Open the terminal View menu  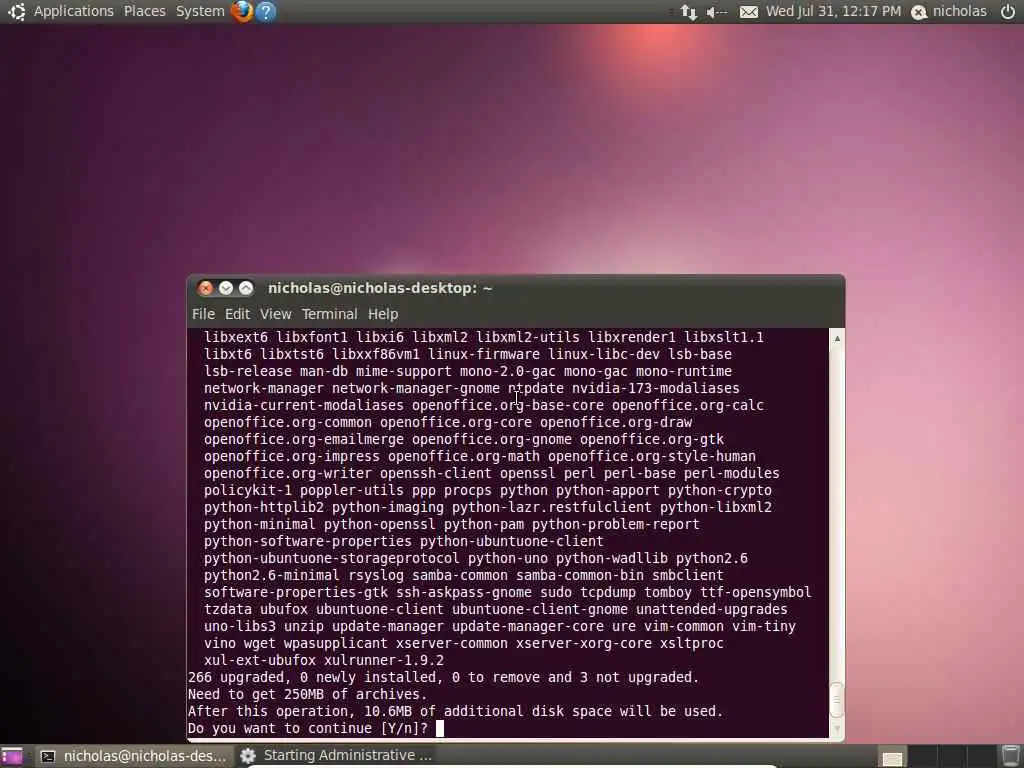pyautogui.click(x=276, y=314)
